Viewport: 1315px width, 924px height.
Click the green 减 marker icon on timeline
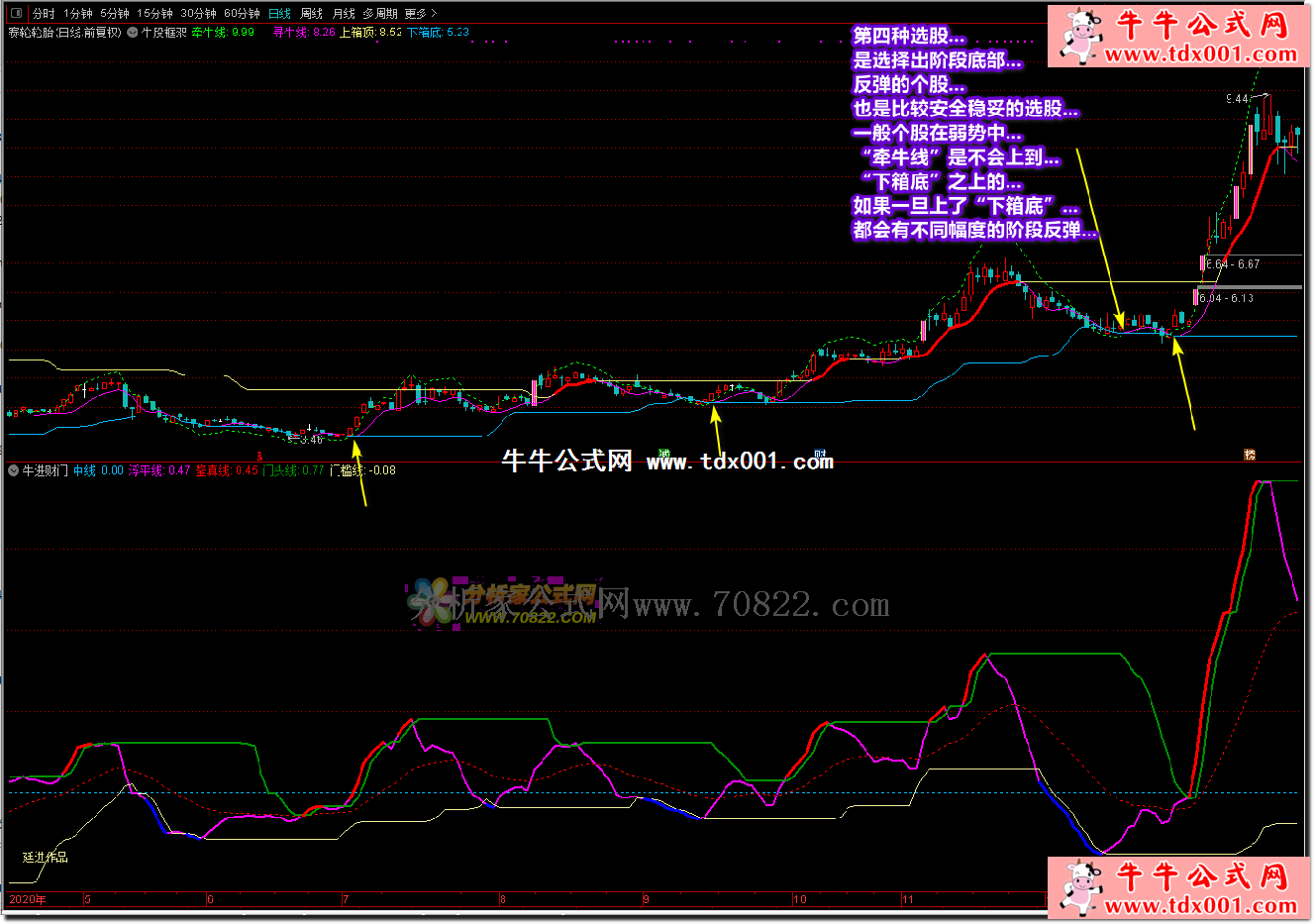pos(664,455)
